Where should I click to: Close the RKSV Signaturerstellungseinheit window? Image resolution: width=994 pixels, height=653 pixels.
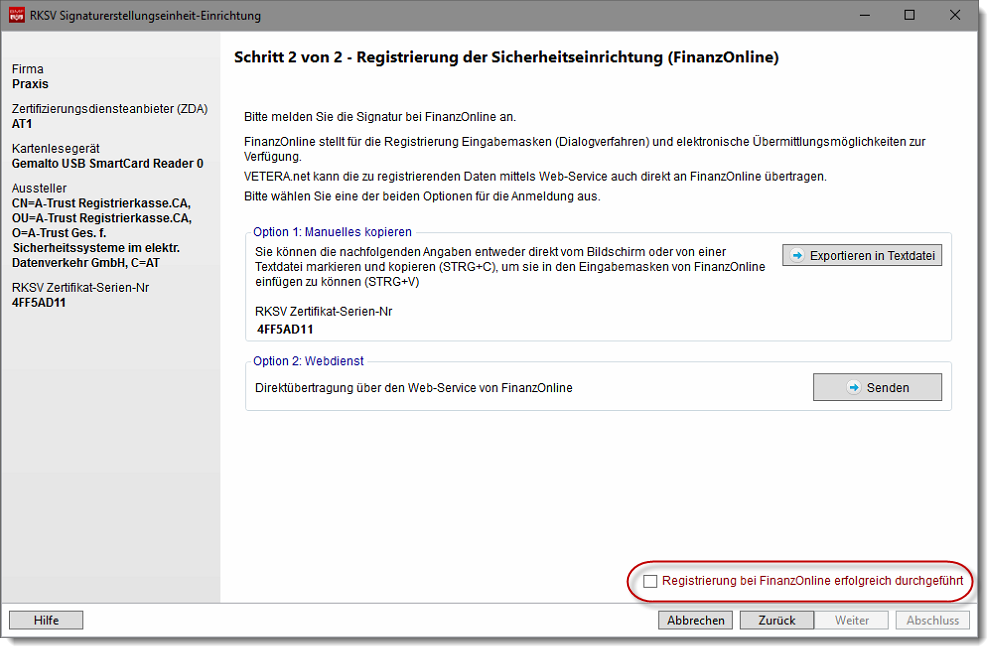955,15
